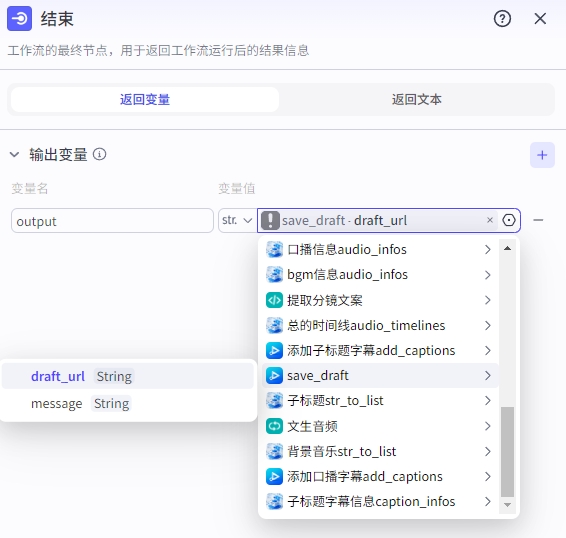Select the message String option

[128, 403]
